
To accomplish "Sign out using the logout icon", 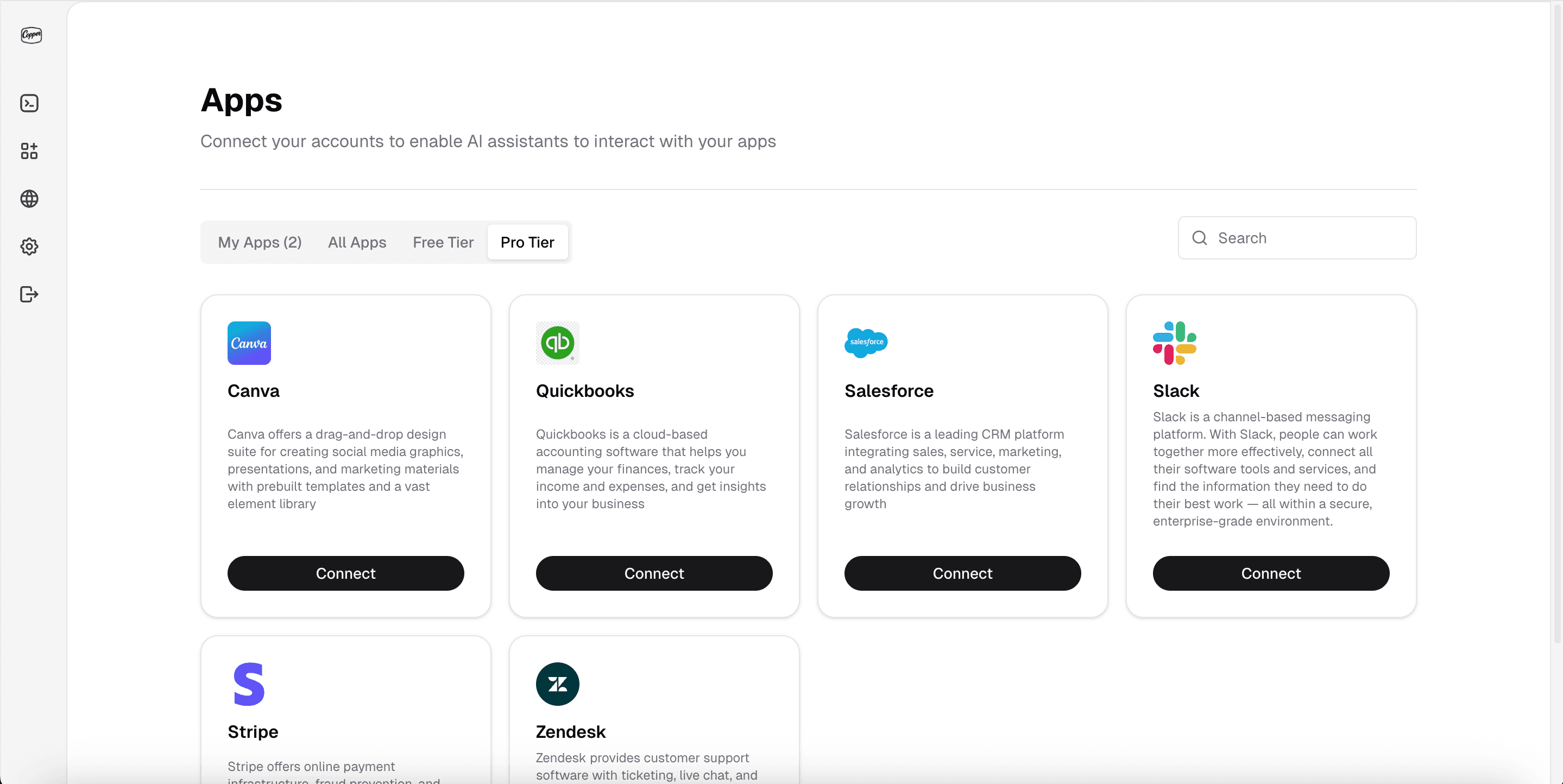I will pyautogui.click(x=29, y=294).
